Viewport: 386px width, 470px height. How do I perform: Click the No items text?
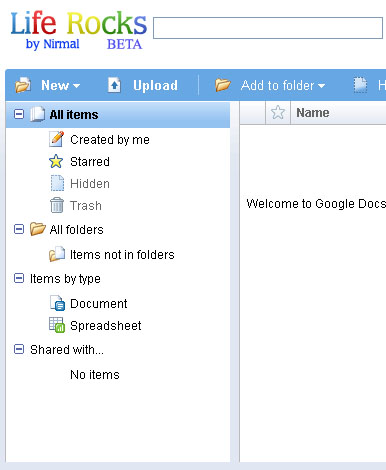(95, 375)
